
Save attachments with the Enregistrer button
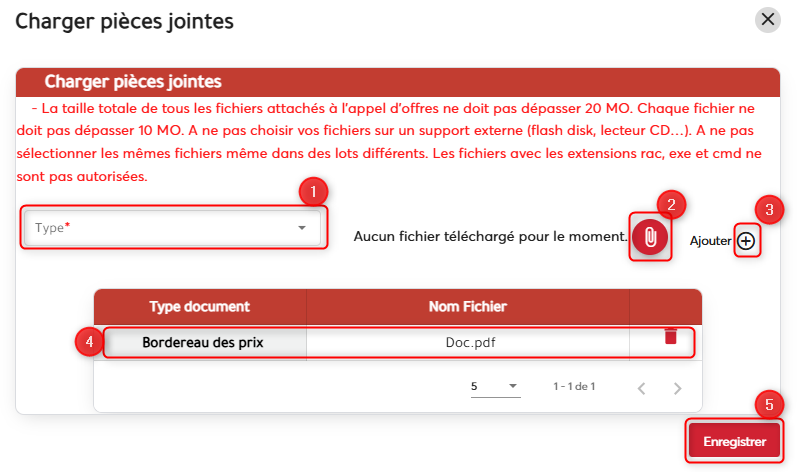(734, 441)
